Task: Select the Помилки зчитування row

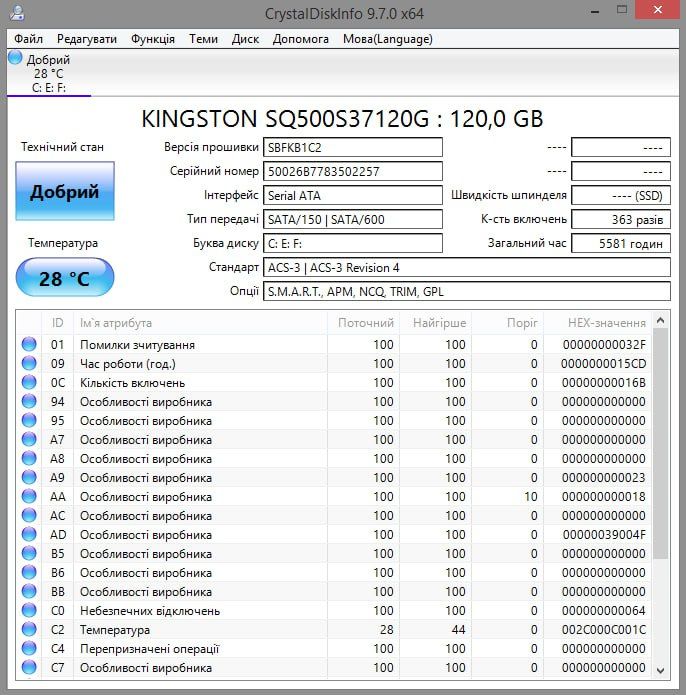Action: [x=334, y=344]
